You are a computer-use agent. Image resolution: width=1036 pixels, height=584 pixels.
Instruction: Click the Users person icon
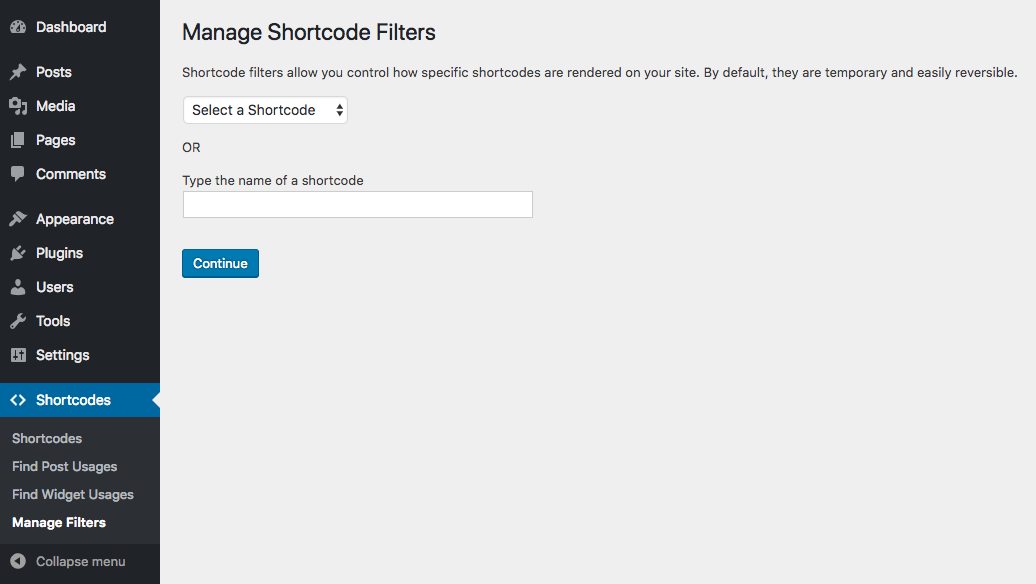(x=18, y=287)
